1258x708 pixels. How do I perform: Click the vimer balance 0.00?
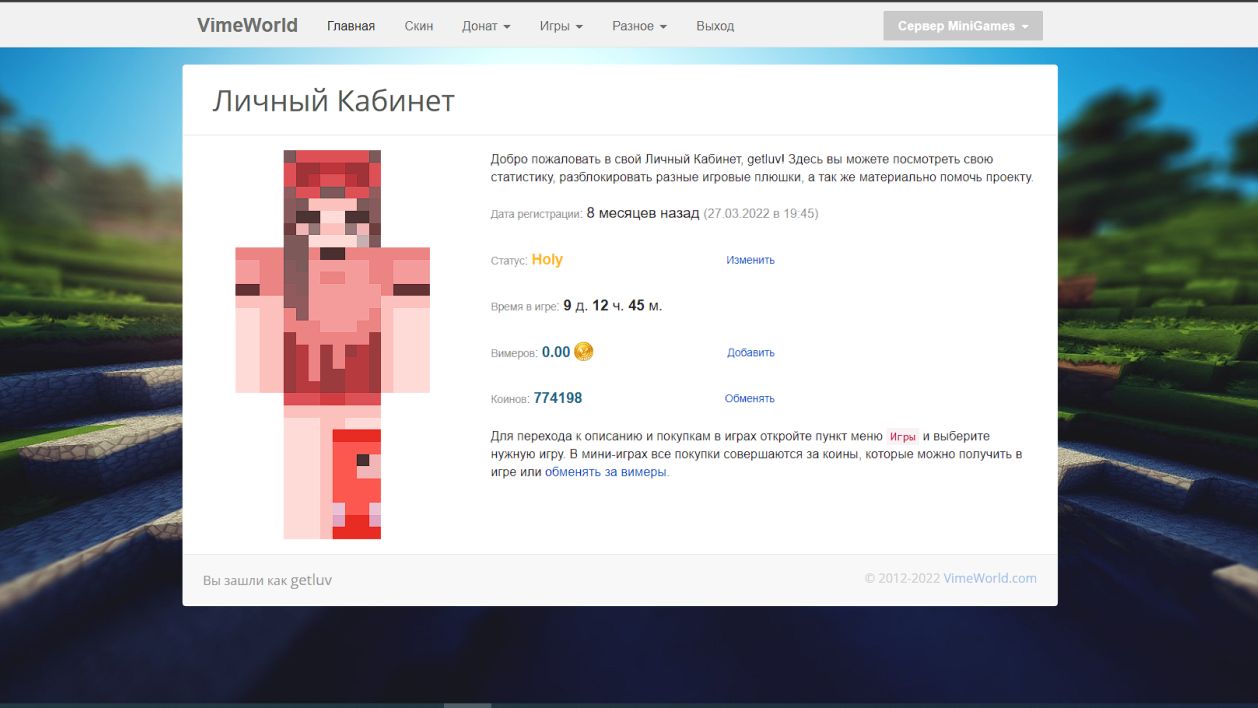556,352
